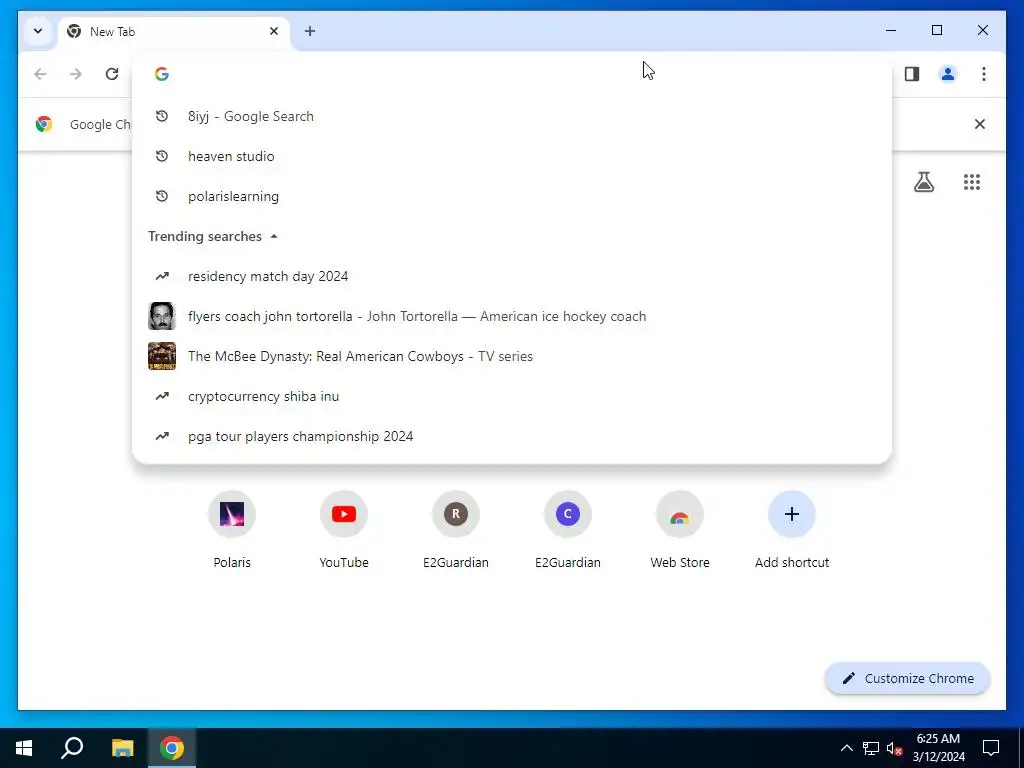The image size is (1024, 768).
Task: Open the taskbar clock and date
Action: [938, 748]
